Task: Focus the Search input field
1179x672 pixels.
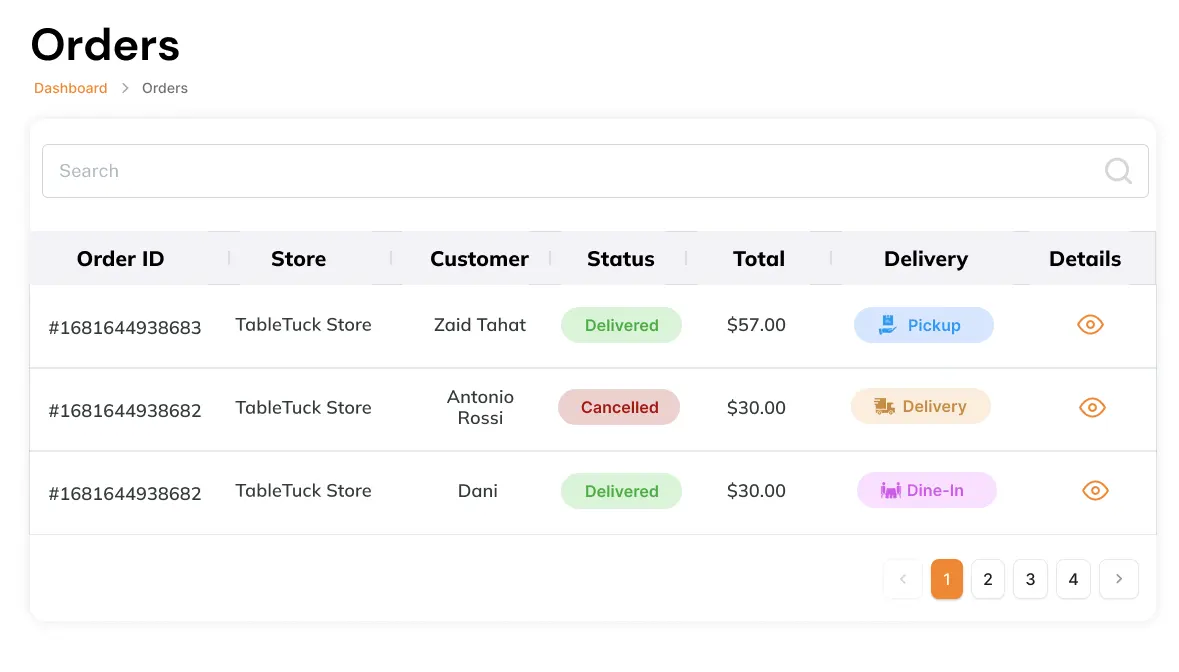Action: pyautogui.click(x=570, y=171)
